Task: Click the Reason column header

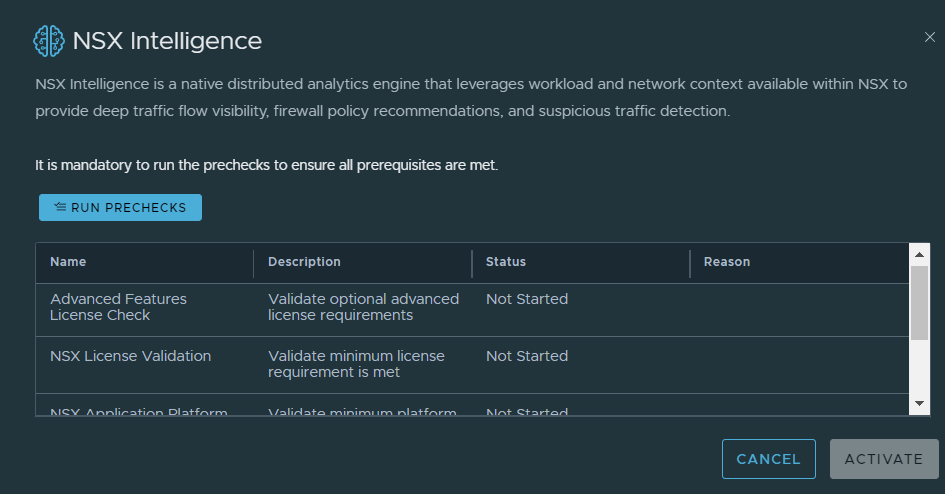Action: pyautogui.click(x=727, y=261)
